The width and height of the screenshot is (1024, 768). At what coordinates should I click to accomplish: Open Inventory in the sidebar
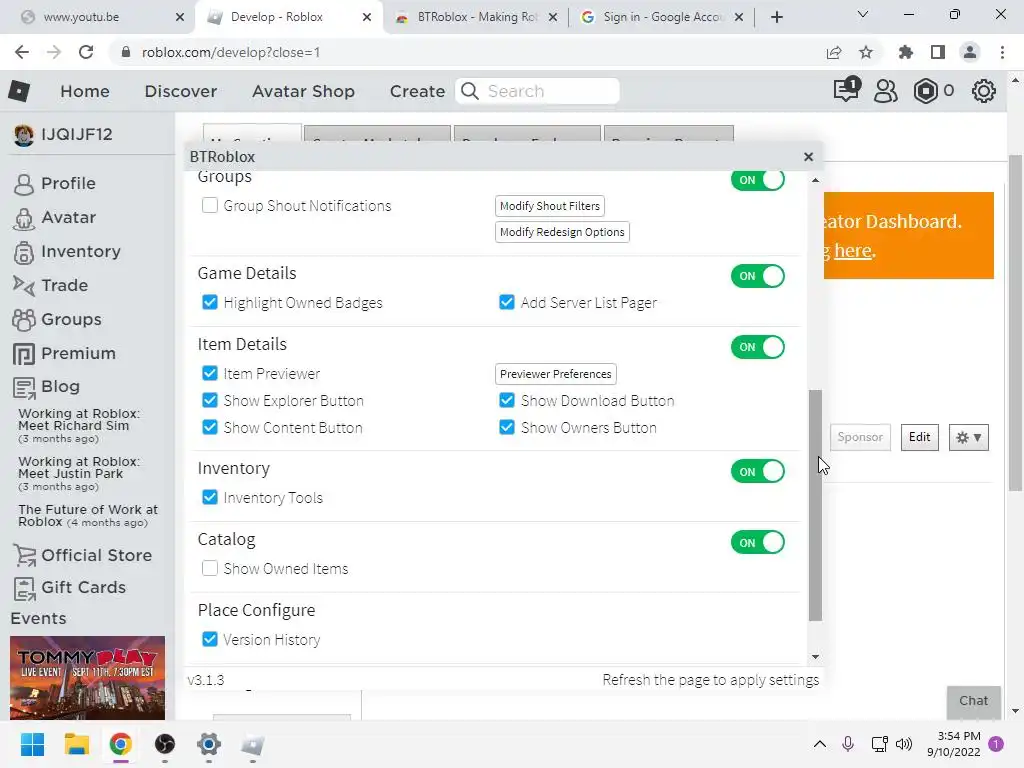(81, 251)
